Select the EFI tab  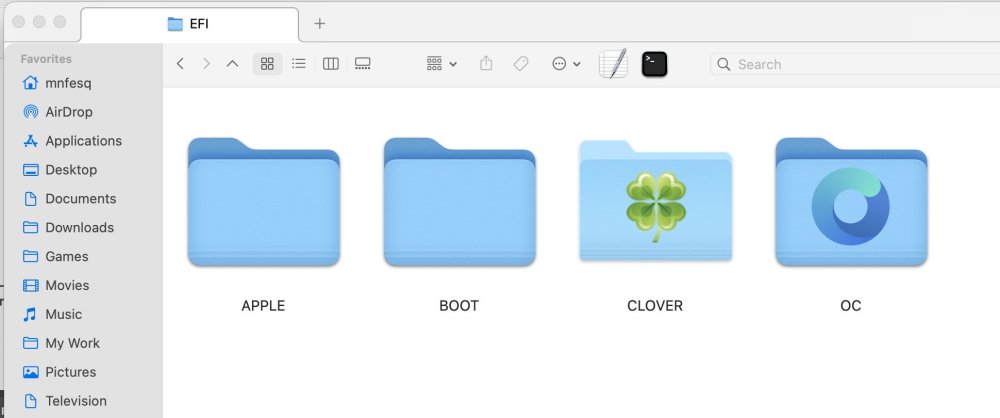(189, 24)
